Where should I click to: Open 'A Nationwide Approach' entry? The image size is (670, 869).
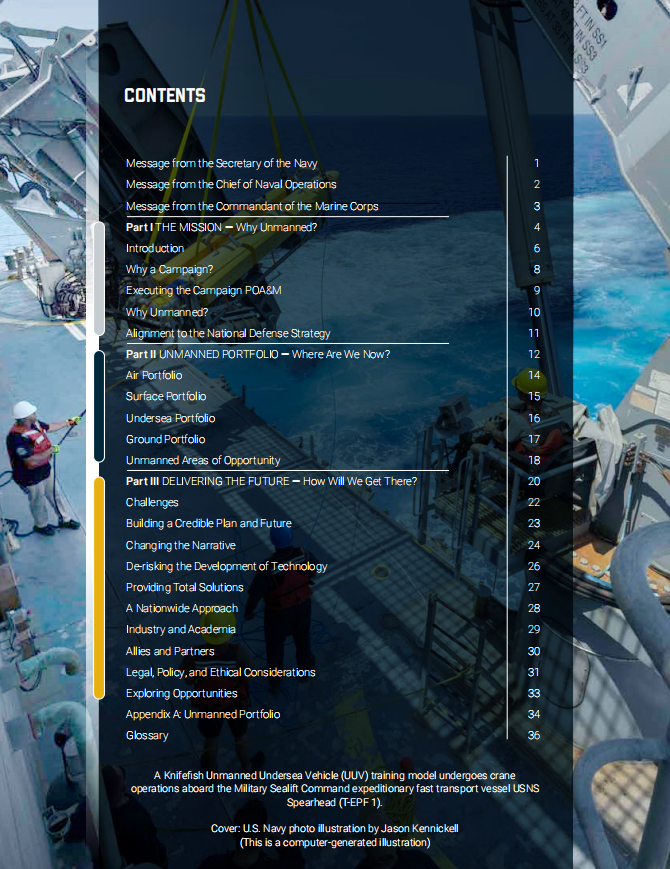point(182,609)
